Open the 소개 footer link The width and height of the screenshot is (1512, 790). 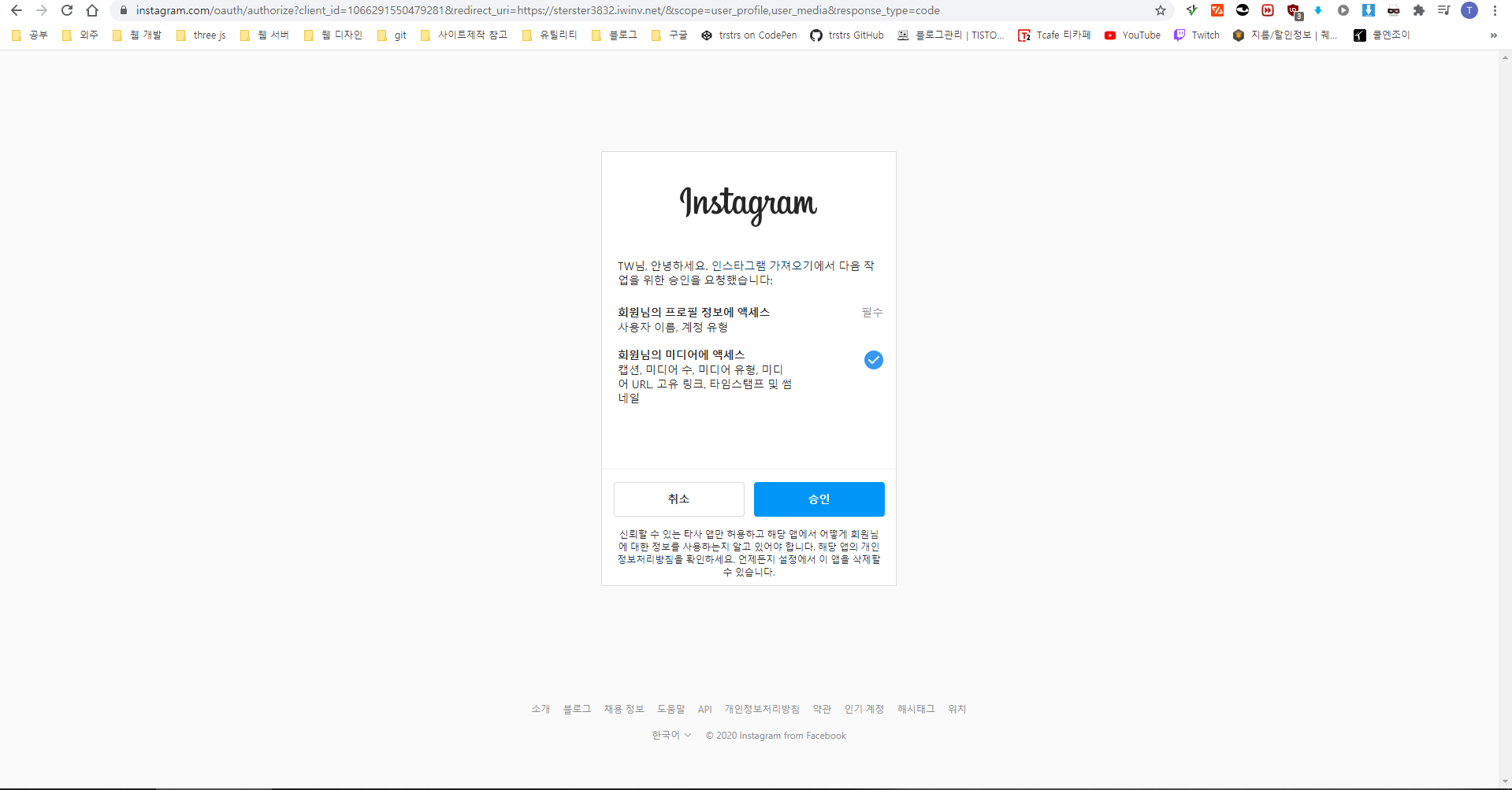[x=541, y=709]
